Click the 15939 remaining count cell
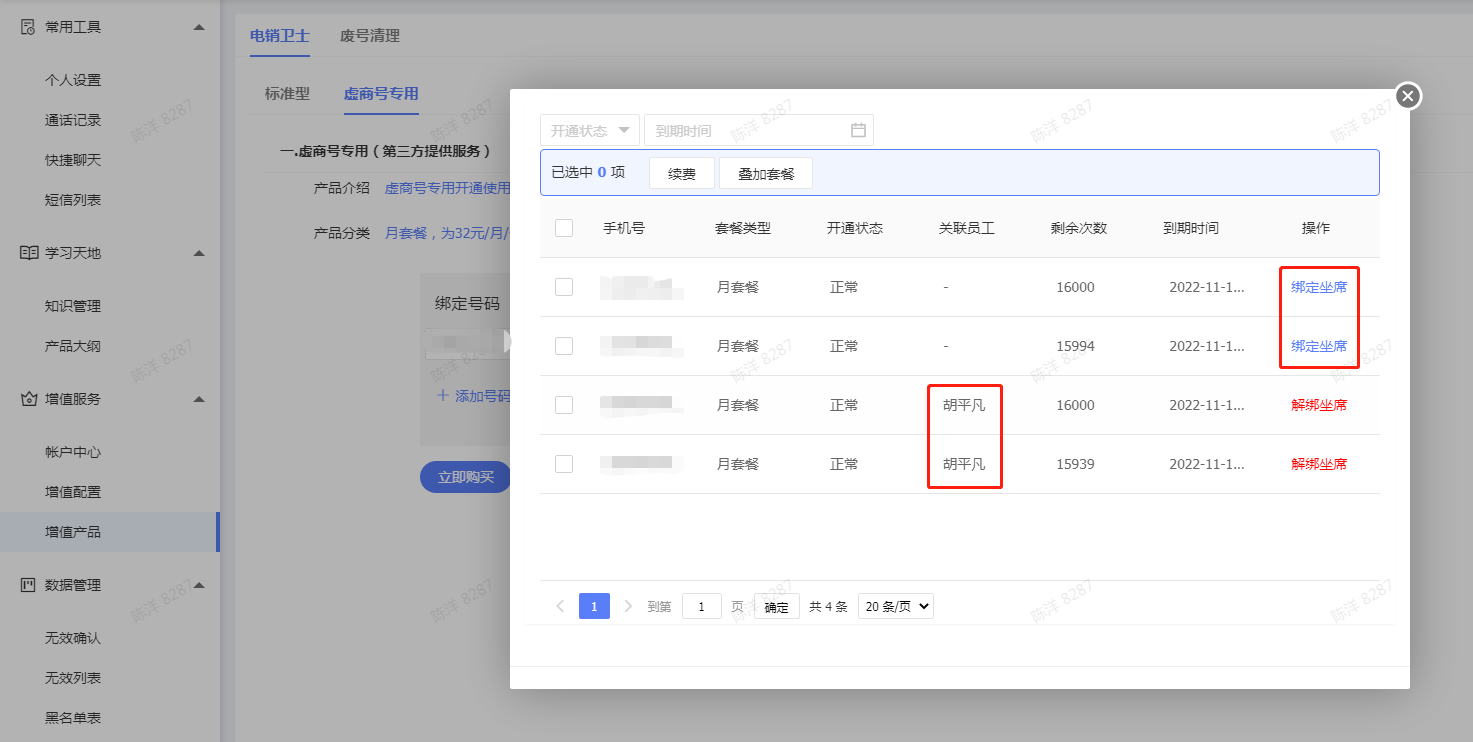 1075,464
